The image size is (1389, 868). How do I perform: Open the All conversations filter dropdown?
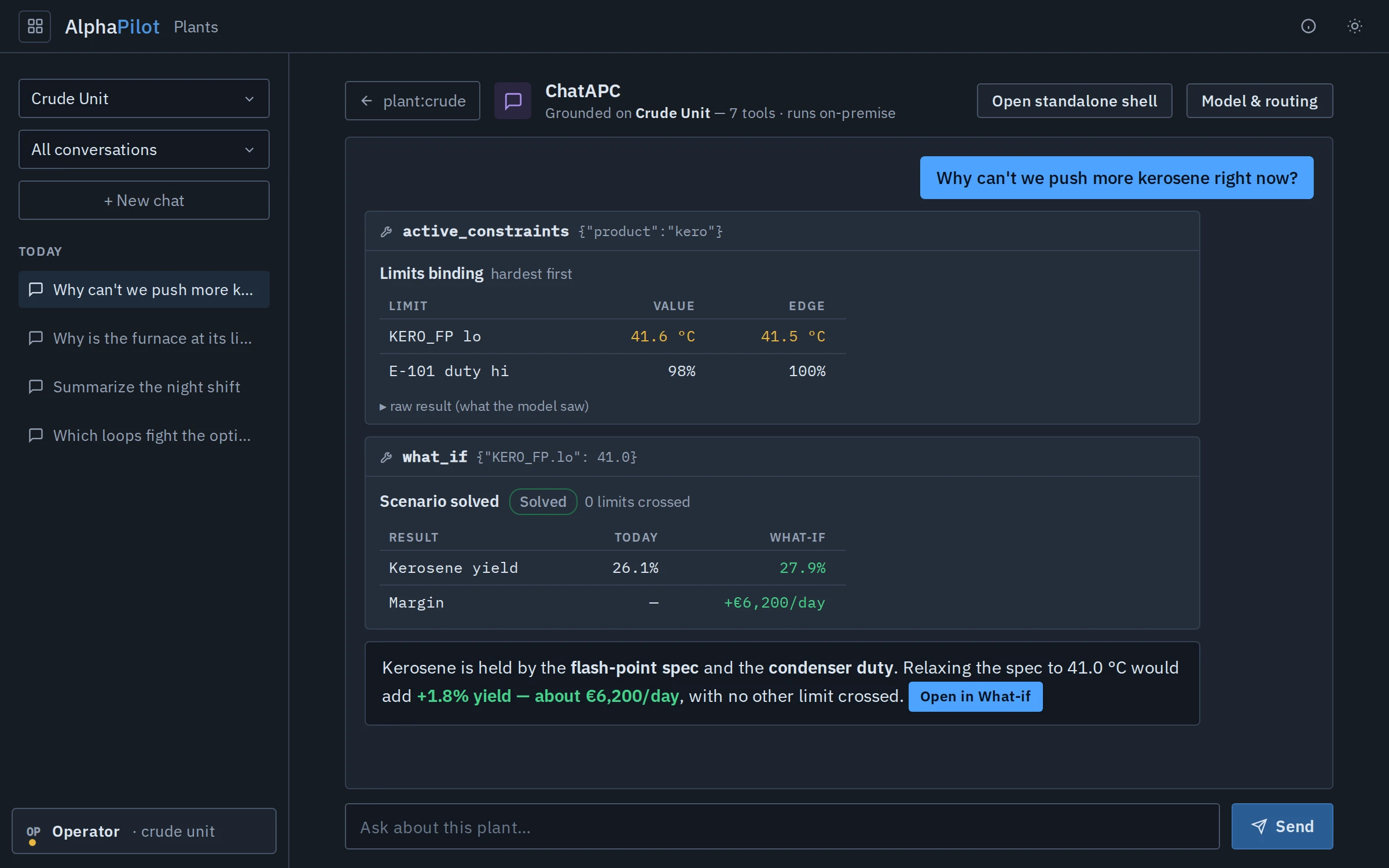(144, 149)
